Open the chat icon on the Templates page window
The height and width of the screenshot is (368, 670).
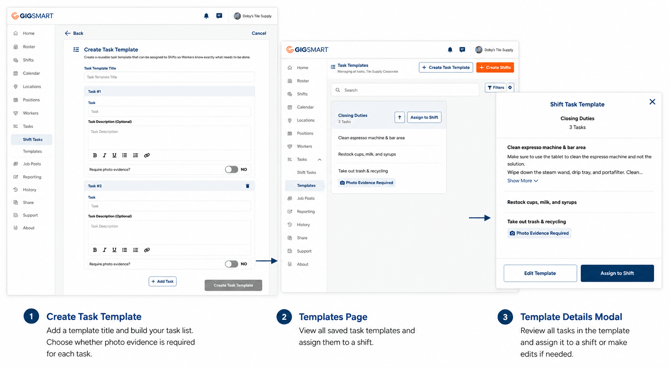pos(462,50)
